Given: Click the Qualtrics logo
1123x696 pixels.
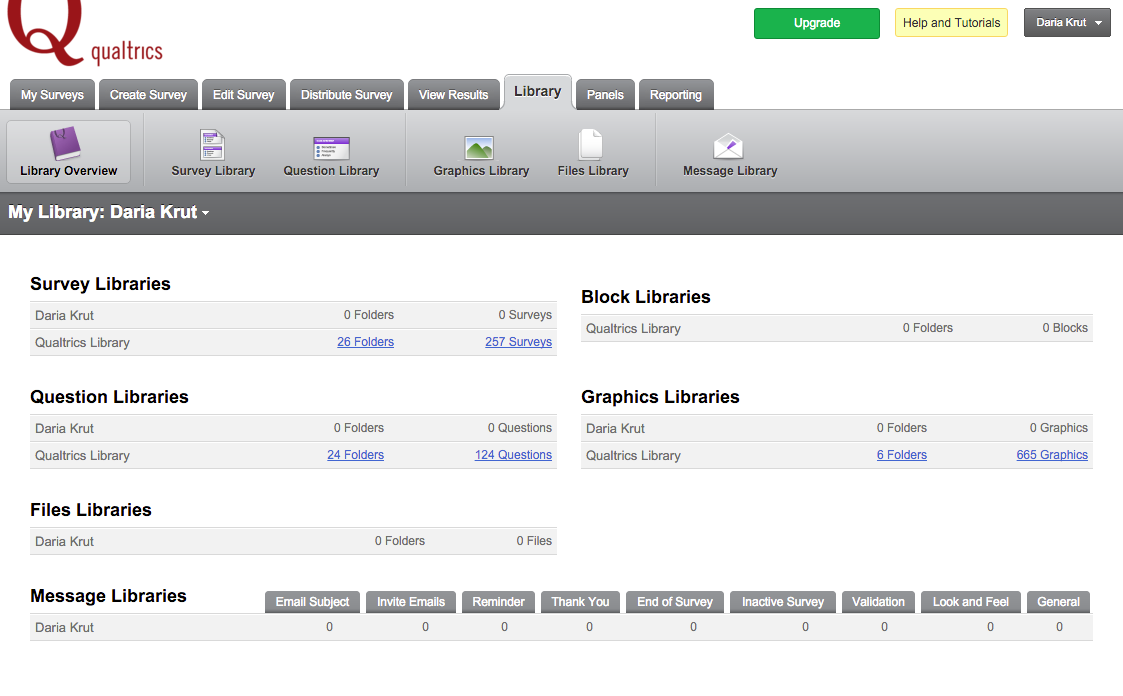Looking at the screenshot, I should pos(85,33).
